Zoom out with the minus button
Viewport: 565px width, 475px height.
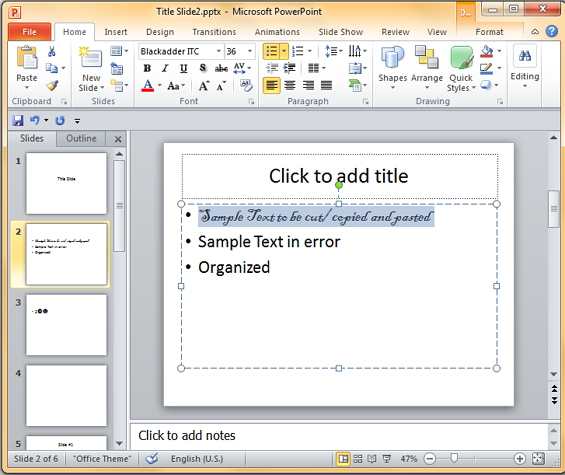click(x=430, y=458)
